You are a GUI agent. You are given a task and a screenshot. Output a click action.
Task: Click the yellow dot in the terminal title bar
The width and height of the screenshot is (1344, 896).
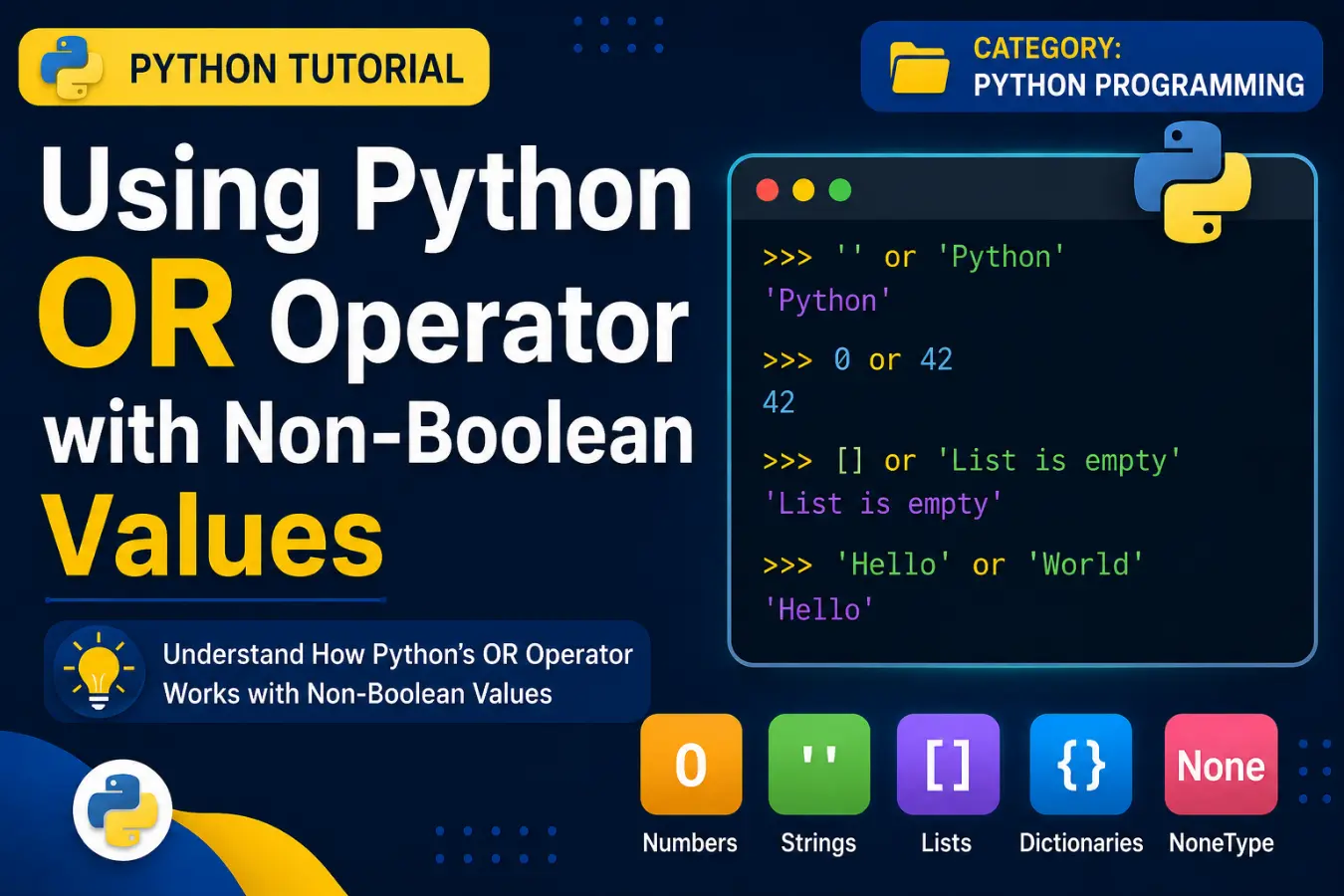tap(803, 190)
